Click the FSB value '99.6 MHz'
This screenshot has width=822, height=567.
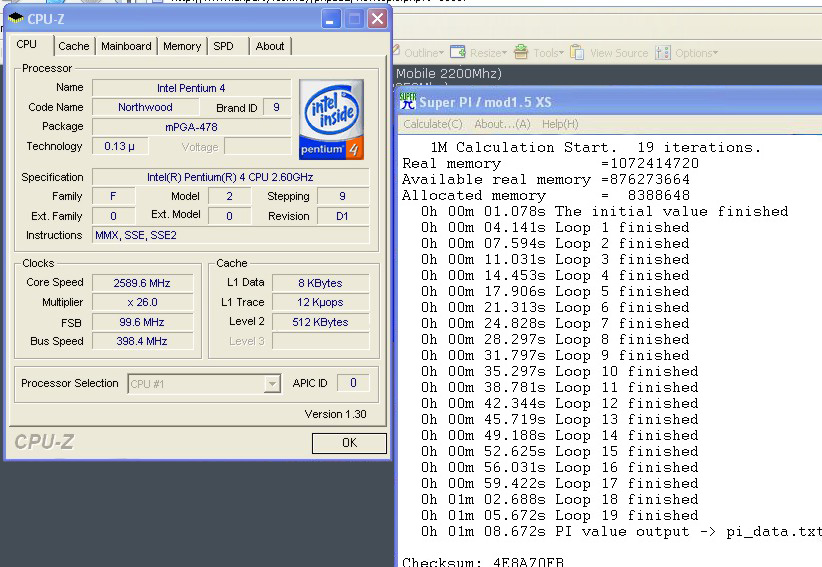point(142,322)
